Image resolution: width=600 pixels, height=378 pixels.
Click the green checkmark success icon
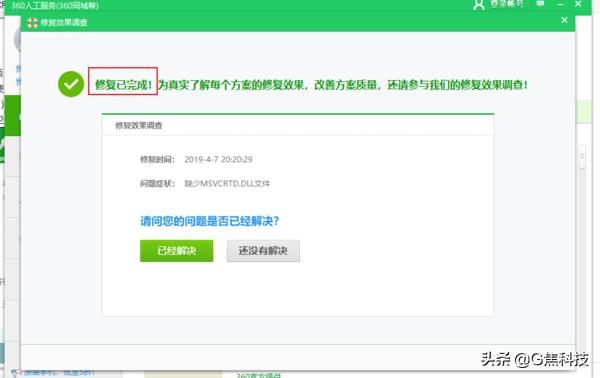coord(71,84)
